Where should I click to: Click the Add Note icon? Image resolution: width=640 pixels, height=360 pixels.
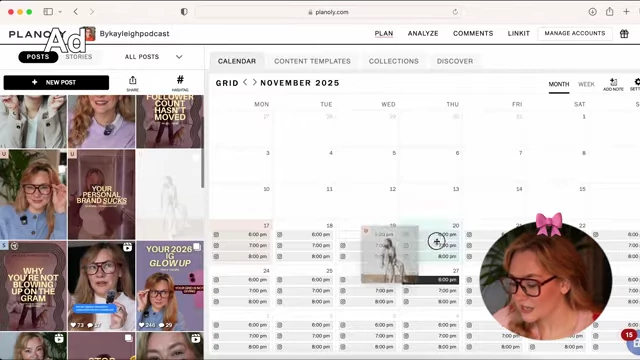coord(613,84)
